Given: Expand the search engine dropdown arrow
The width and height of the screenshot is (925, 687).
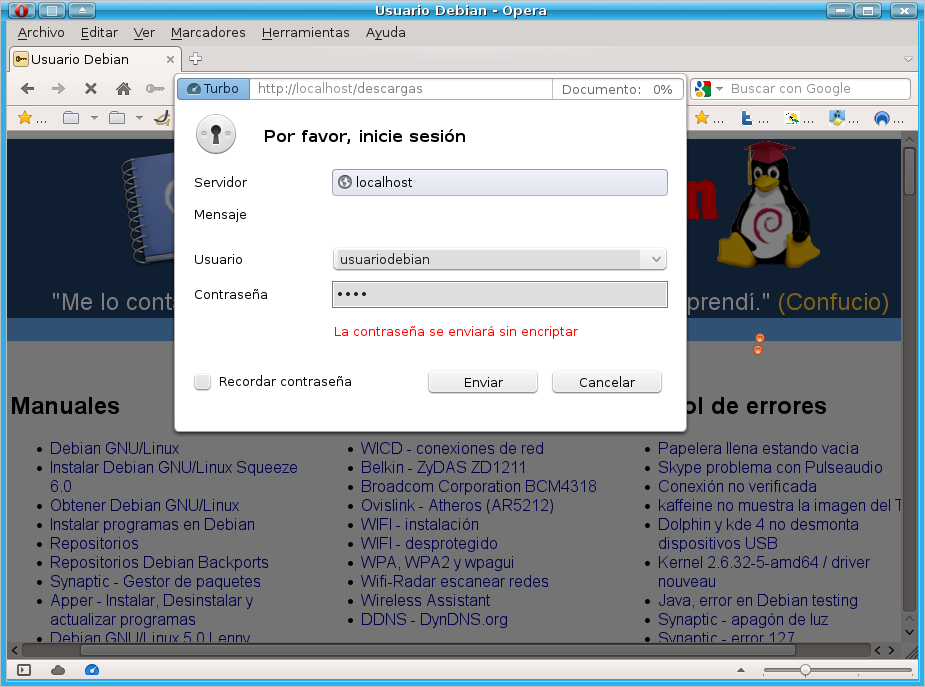Looking at the screenshot, I should (719, 88).
